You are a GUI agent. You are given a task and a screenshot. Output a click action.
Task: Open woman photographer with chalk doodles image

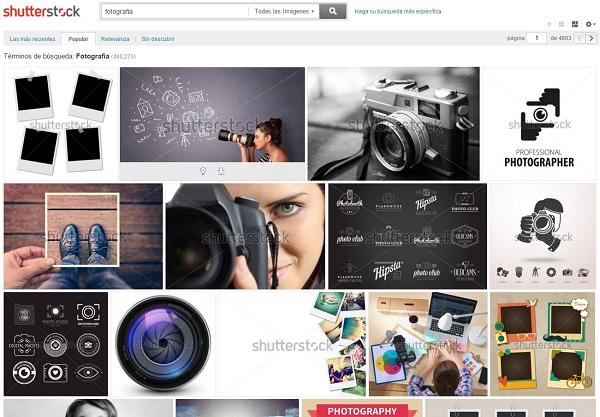pyautogui.click(x=212, y=114)
